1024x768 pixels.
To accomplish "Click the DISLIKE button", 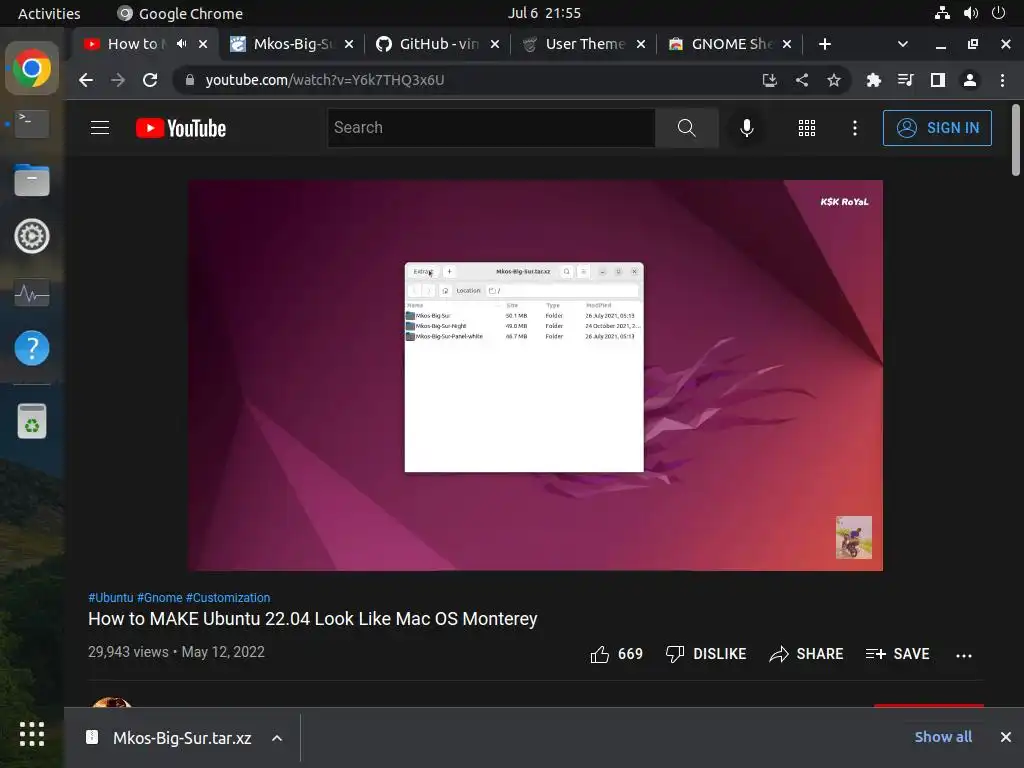I will (705, 654).
